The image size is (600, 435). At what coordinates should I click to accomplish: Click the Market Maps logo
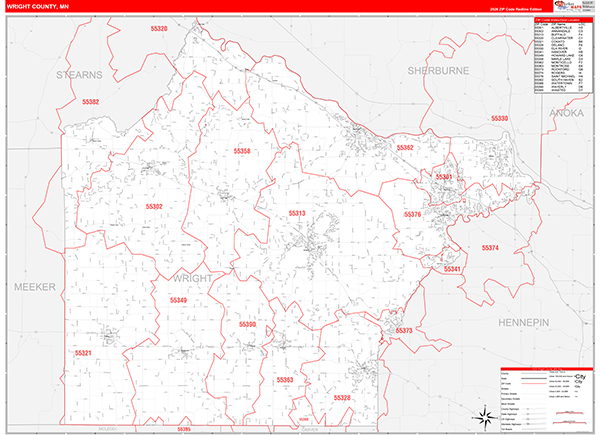[x=568, y=6]
